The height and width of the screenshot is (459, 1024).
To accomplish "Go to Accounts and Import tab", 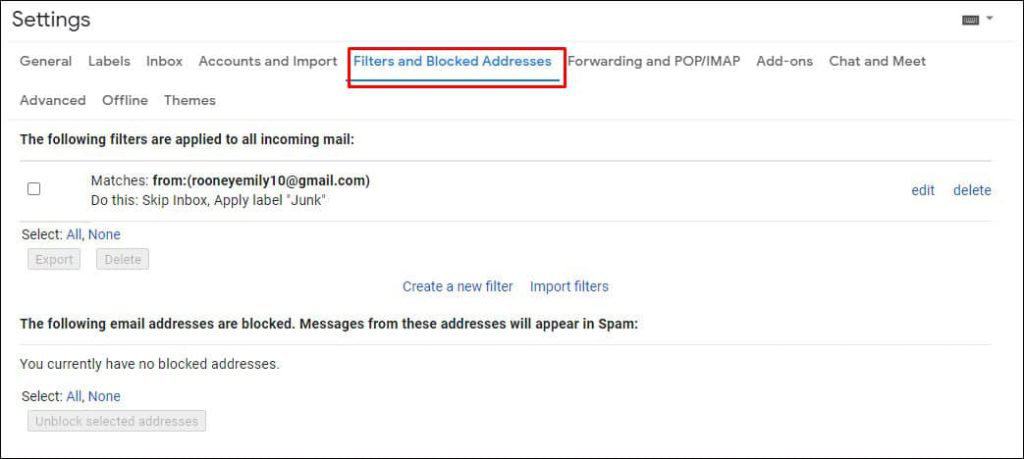I will coord(268,61).
